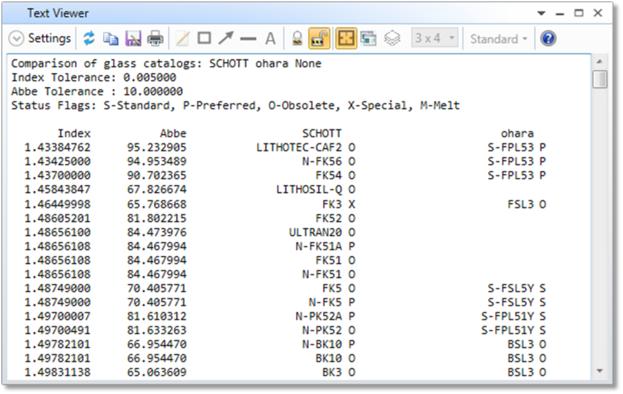Select the pencil annotate tool
Image resolution: width=623 pixels, height=394 pixels.
182,39
